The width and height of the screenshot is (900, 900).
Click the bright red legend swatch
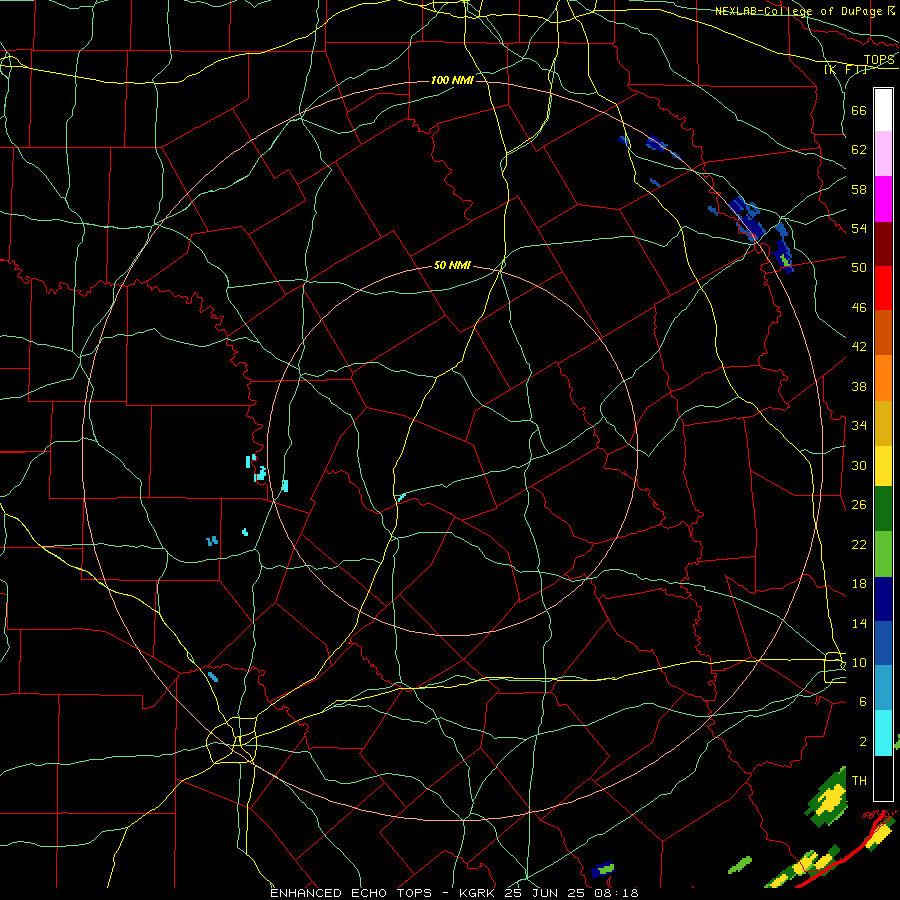tap(883, 288)
